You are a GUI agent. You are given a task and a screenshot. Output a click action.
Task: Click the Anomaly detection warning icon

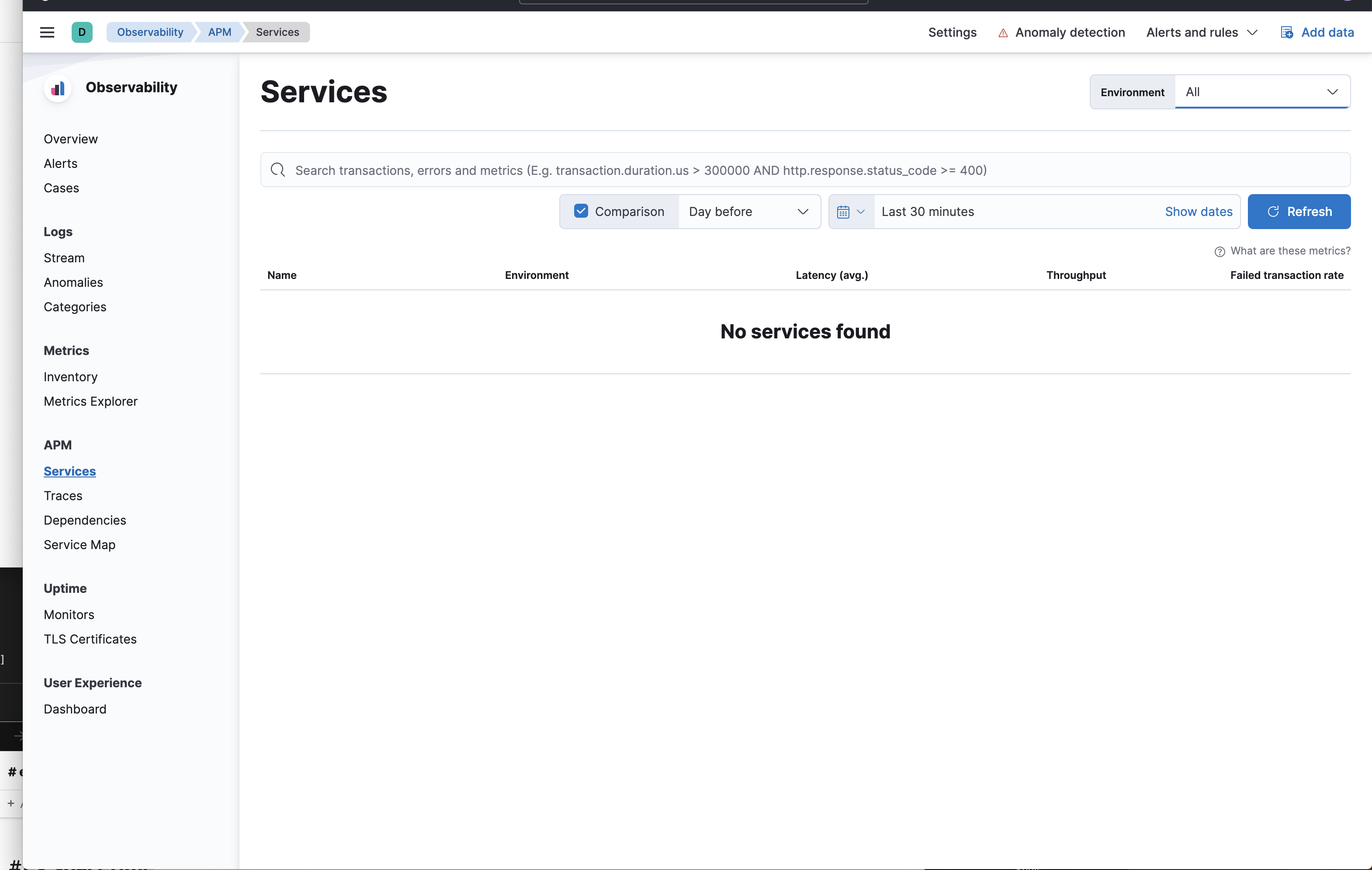coord(1003,33)
